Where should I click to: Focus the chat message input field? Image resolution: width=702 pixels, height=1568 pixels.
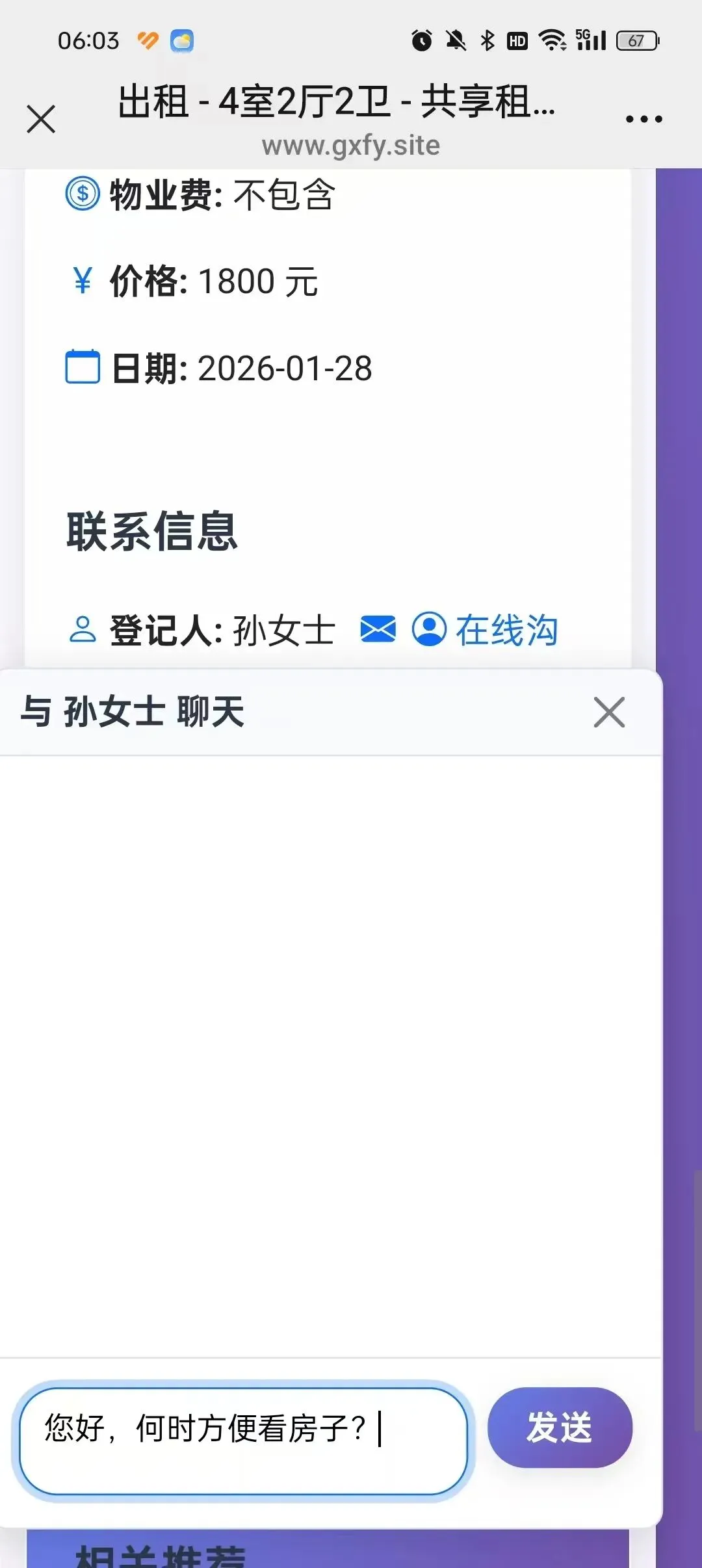244,1441
